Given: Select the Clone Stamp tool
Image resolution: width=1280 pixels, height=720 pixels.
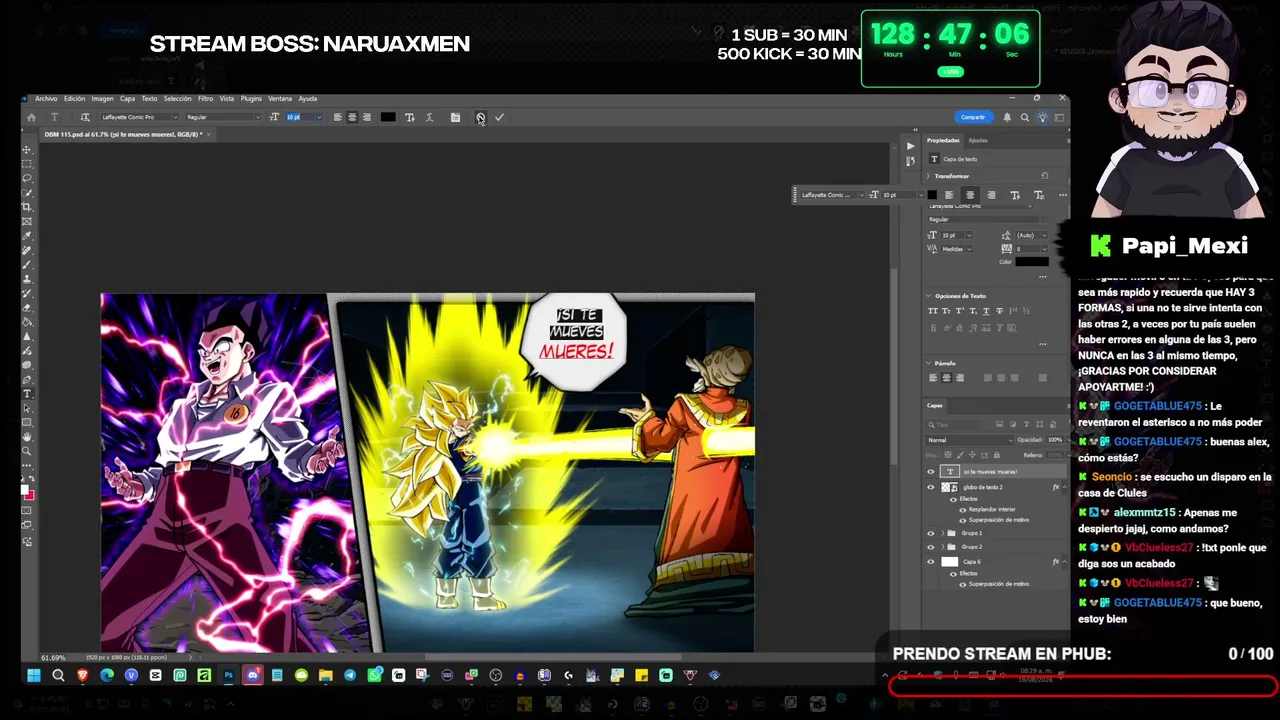Looking at the screenshot, I should click(x=27, y=279).
